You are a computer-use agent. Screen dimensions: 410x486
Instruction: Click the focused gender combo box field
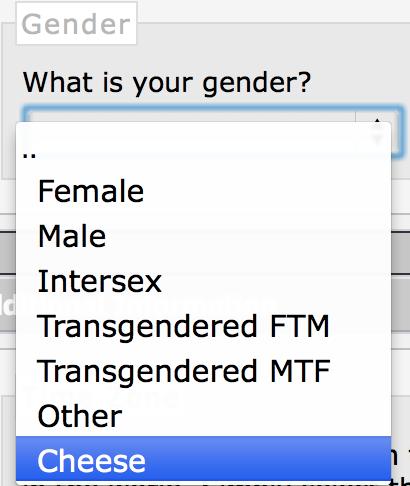coord(213,131)
